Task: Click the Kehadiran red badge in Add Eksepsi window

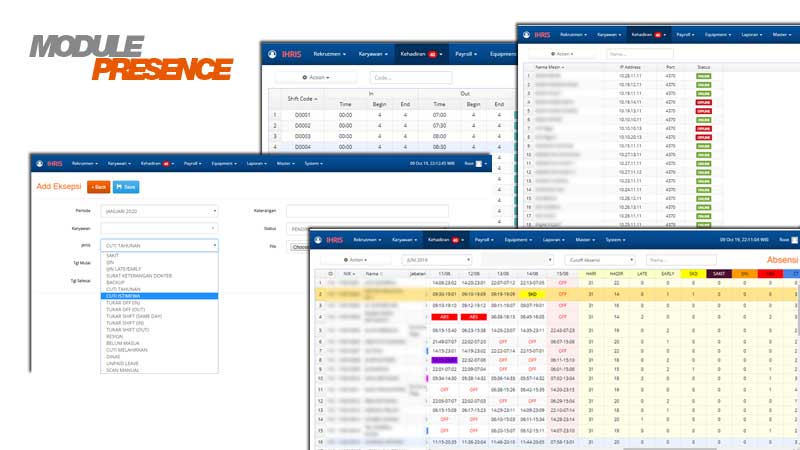Action: (x=166, y=164)
